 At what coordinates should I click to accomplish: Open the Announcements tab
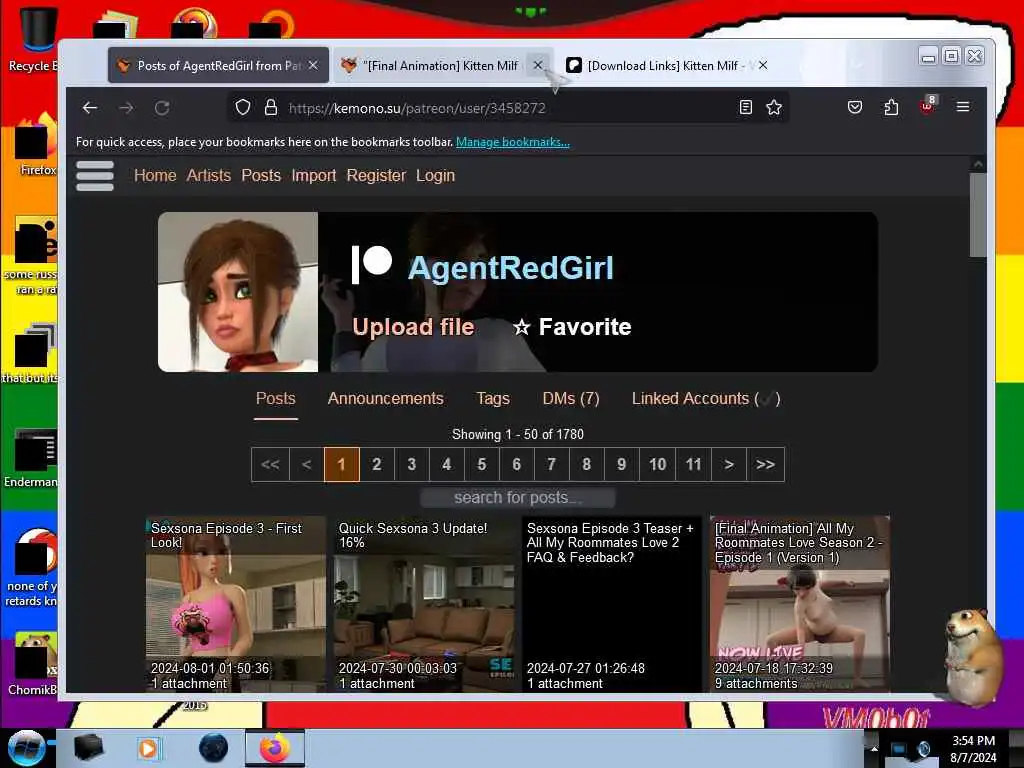click(385, 398)
